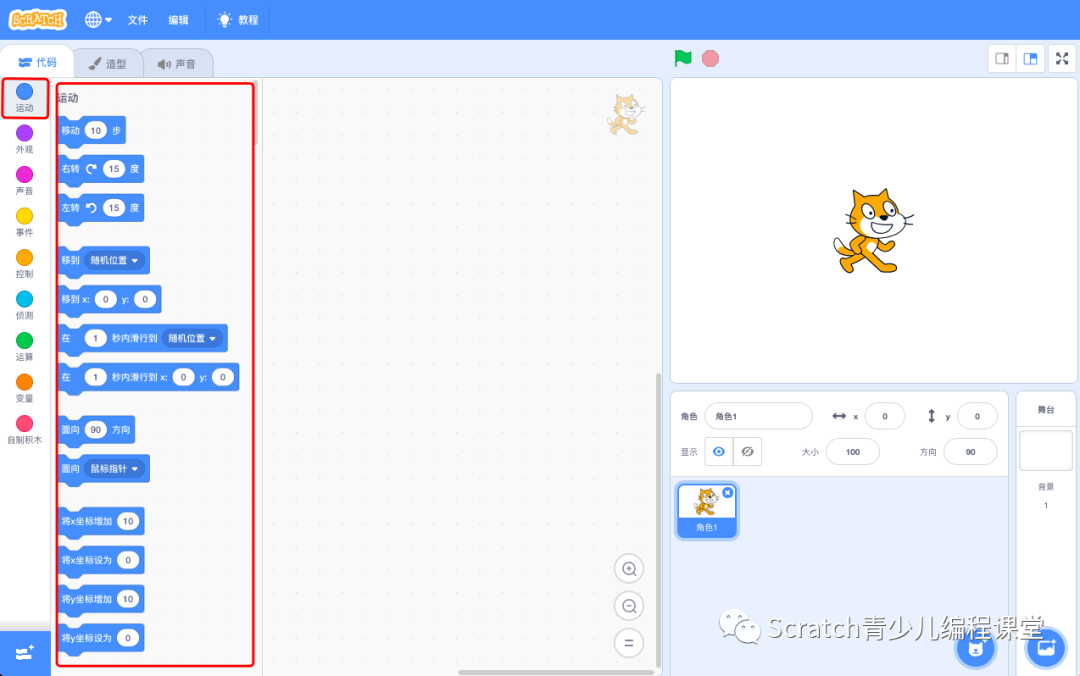Zoom in on the code workspace
The width and height of the screenshot is (1080, 676).
[x=629, y=569]
